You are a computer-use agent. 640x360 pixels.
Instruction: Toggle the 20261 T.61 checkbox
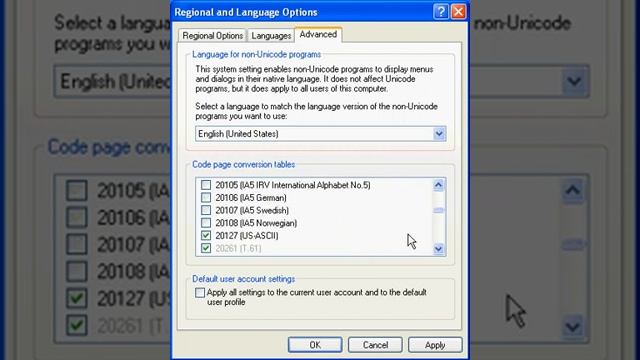pyautogui.click(x=206, y=248)
